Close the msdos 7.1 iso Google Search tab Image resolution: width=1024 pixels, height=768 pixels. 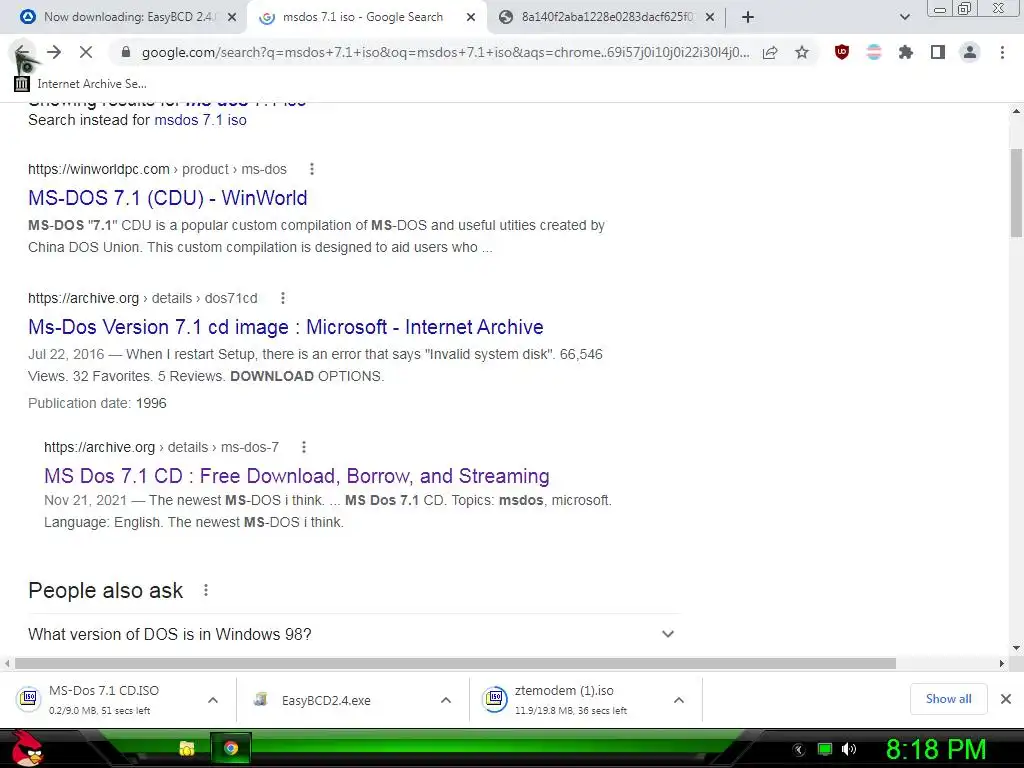pos(470,18)
